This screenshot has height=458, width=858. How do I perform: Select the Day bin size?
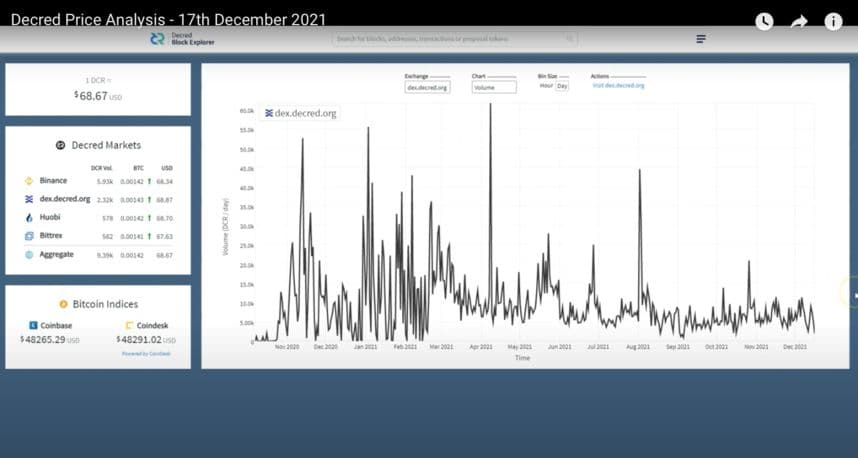(x=562, y=86)
